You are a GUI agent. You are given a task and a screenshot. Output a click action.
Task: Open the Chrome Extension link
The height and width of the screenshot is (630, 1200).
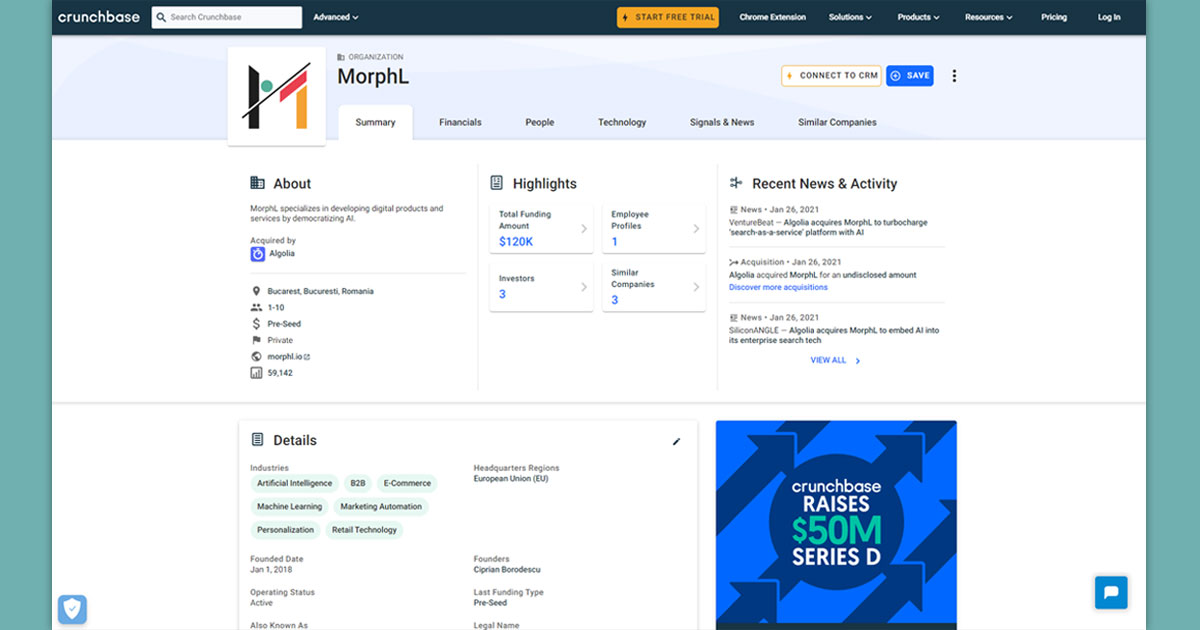(773, 17)
